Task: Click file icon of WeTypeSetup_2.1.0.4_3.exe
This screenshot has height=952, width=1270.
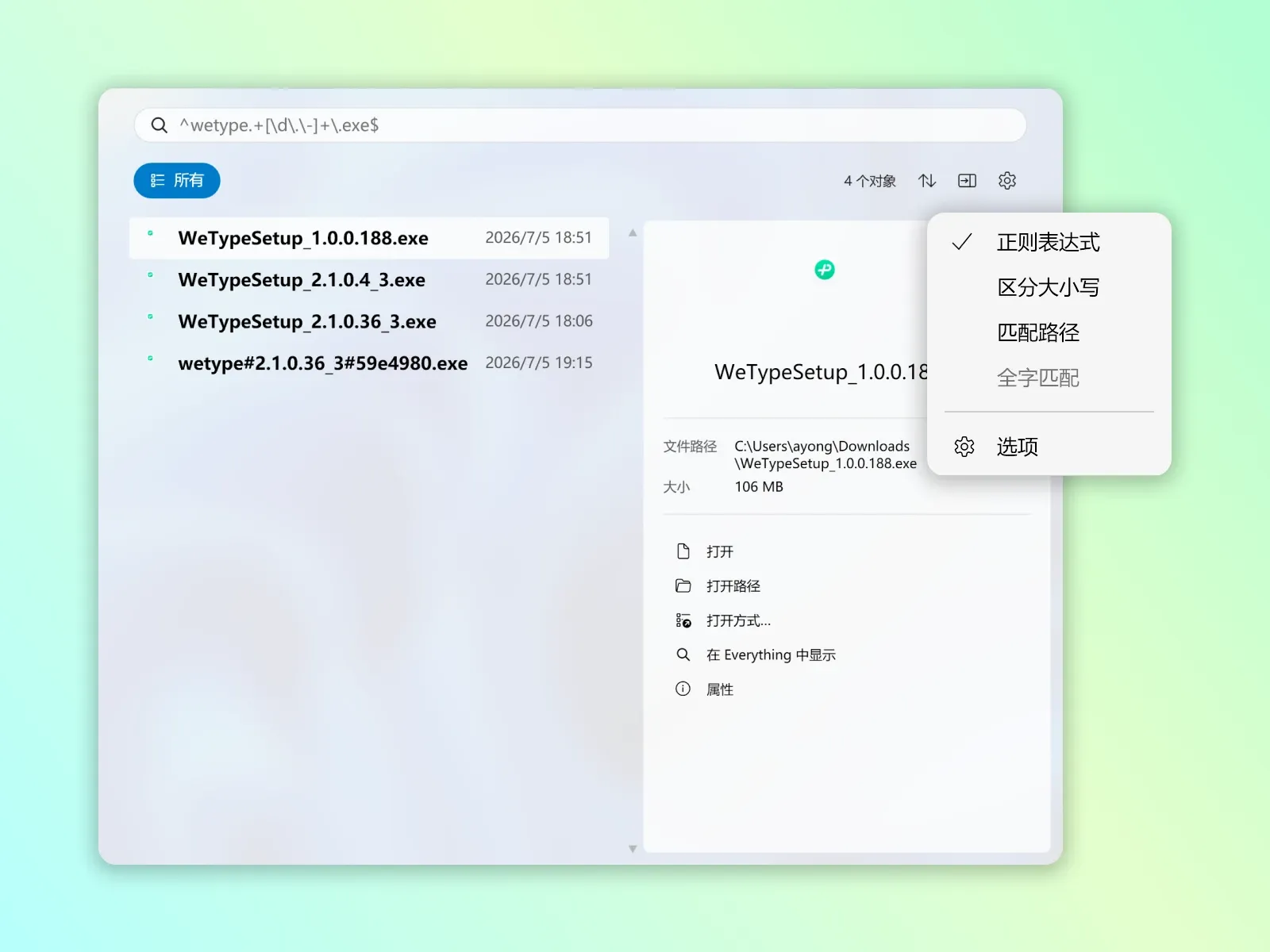Action: [x=150, y=274]
